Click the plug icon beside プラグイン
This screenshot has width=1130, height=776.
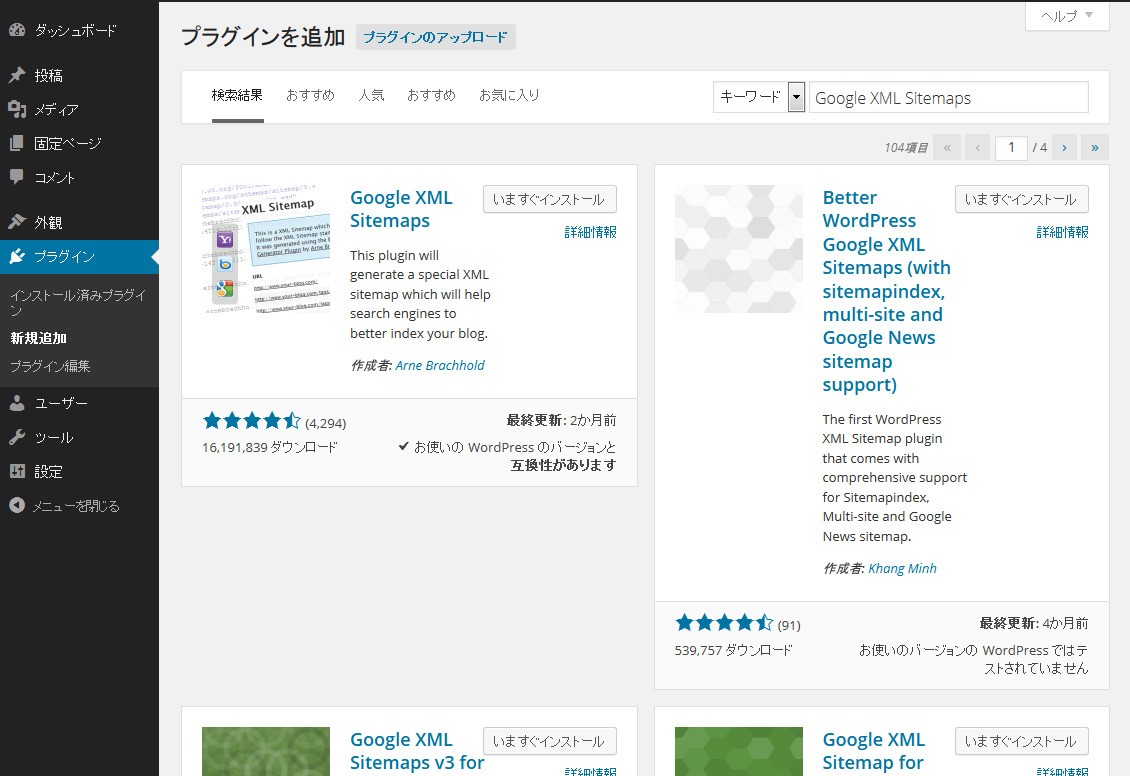point(17,257)
